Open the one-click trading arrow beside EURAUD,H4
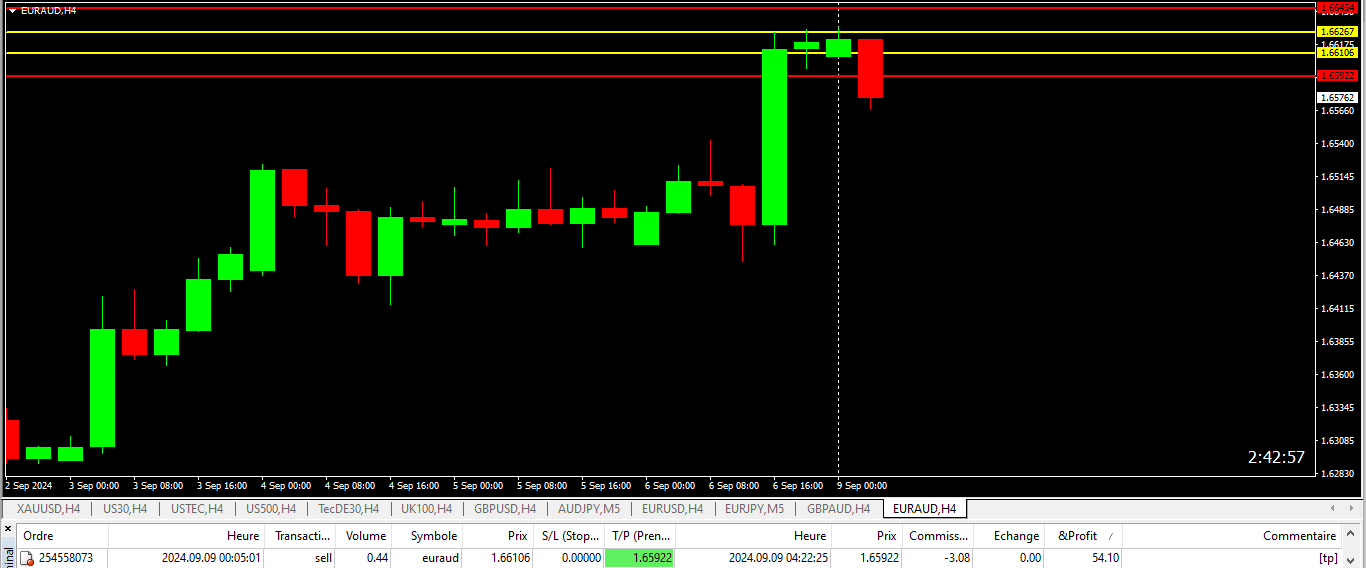Viewport: 1366px width, 568px height. click(x=12, y=10)
